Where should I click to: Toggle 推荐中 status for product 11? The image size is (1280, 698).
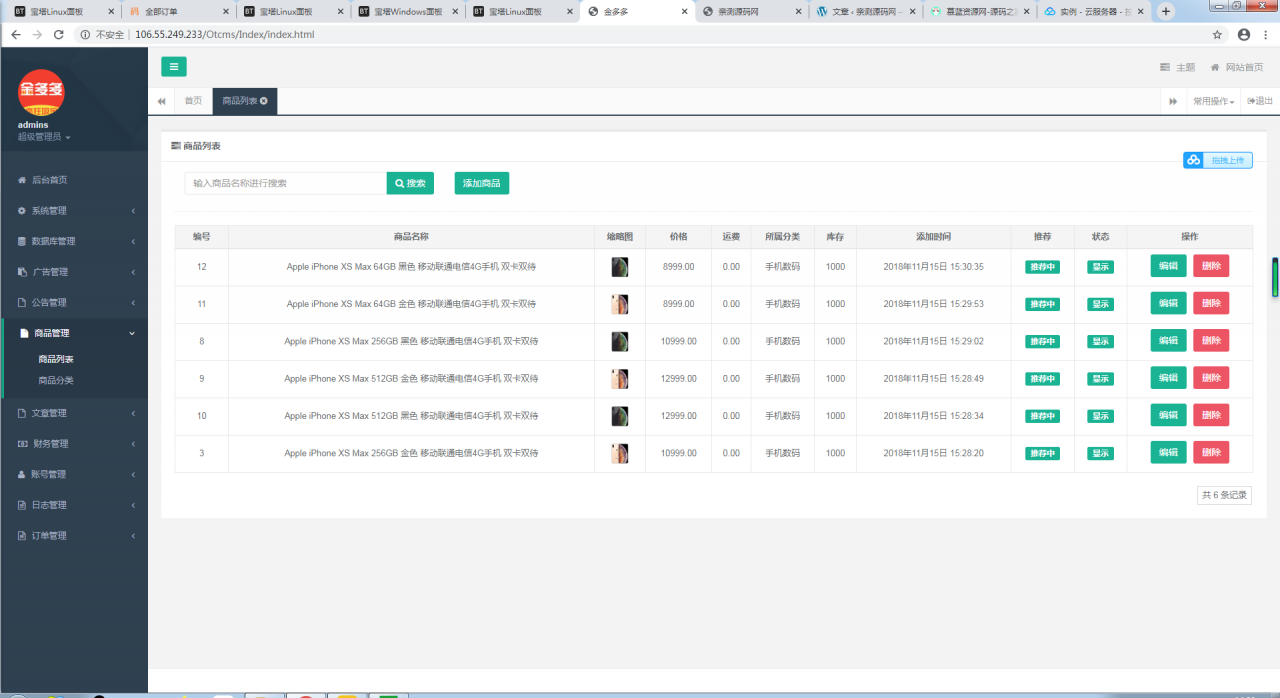[1042, 304]
